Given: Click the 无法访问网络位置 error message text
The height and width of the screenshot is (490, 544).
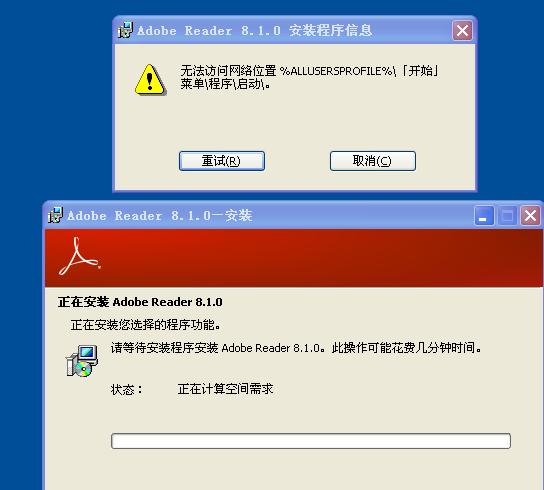Looking at the screenshot, I should [309, 77].
